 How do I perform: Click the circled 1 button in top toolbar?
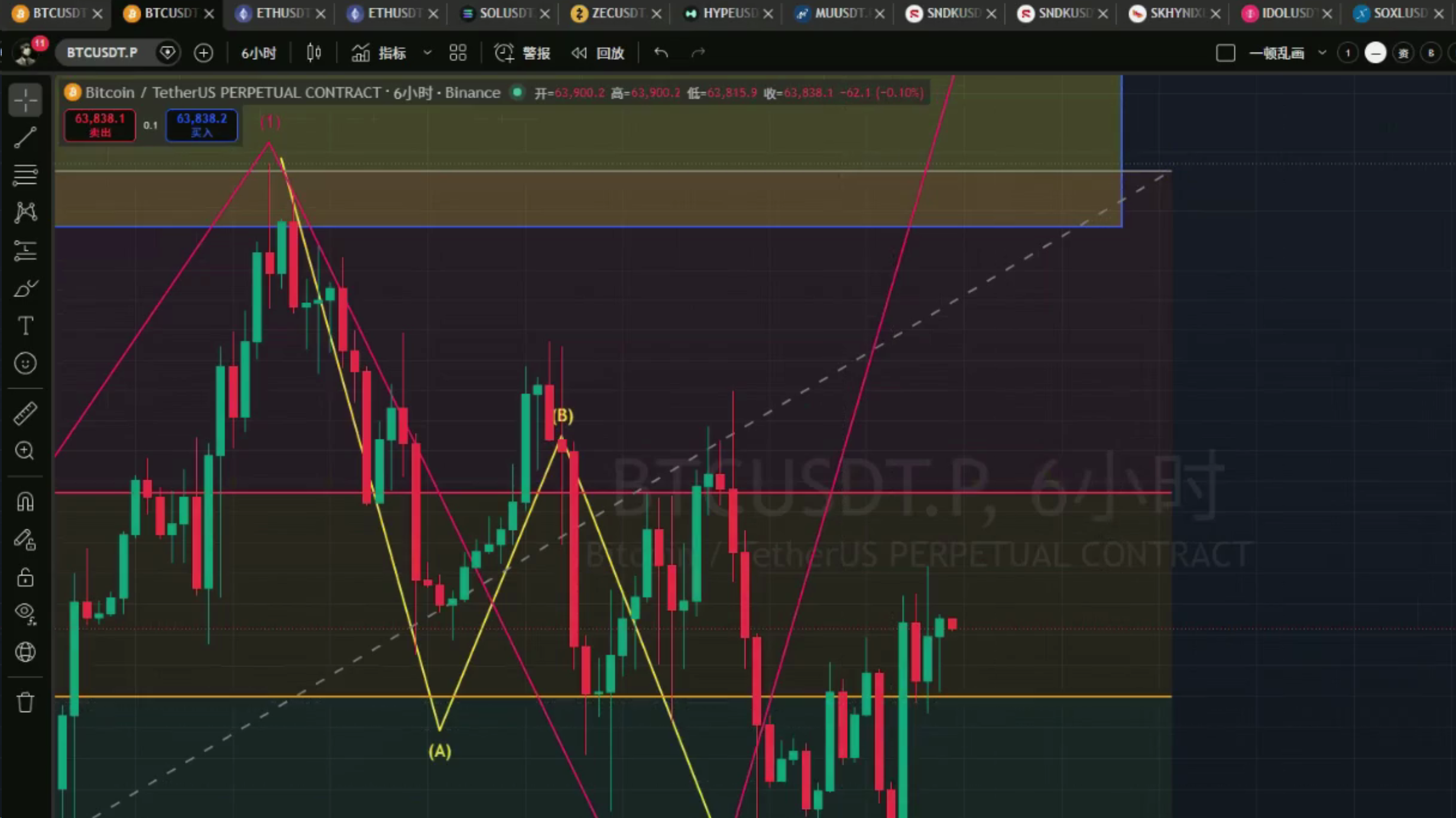pyautogui.click(x=1348, y=53)
